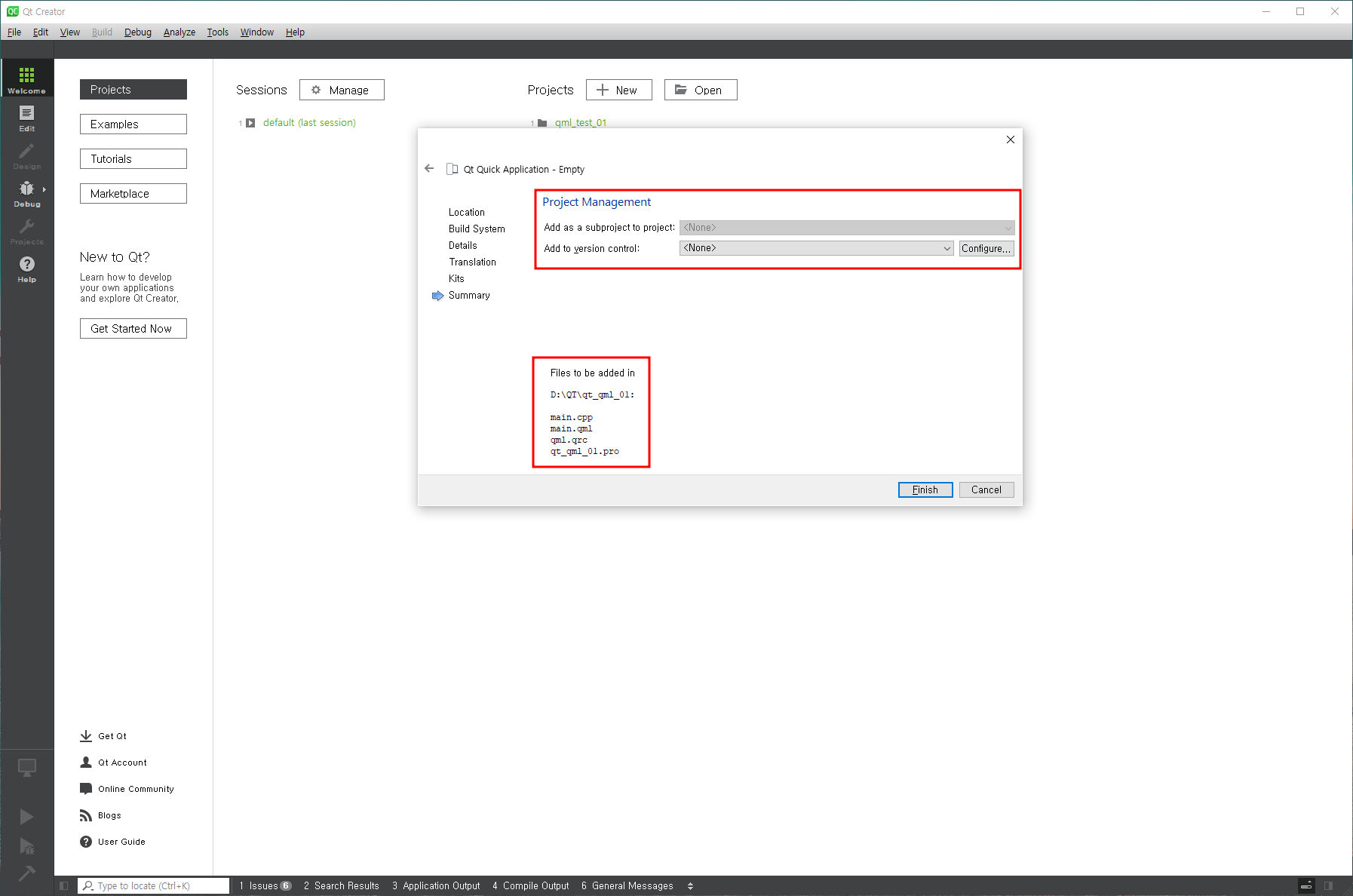
Task: Click the default session play icon
Action: (250, 123)
